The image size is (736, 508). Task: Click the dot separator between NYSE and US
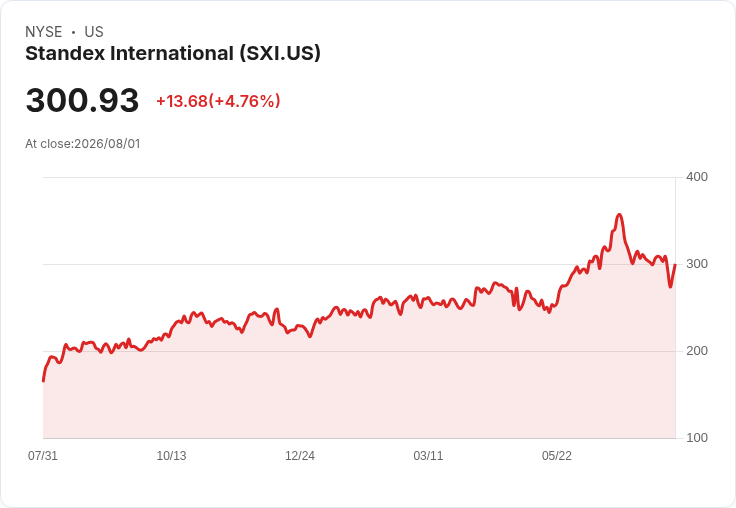point(73,32)
